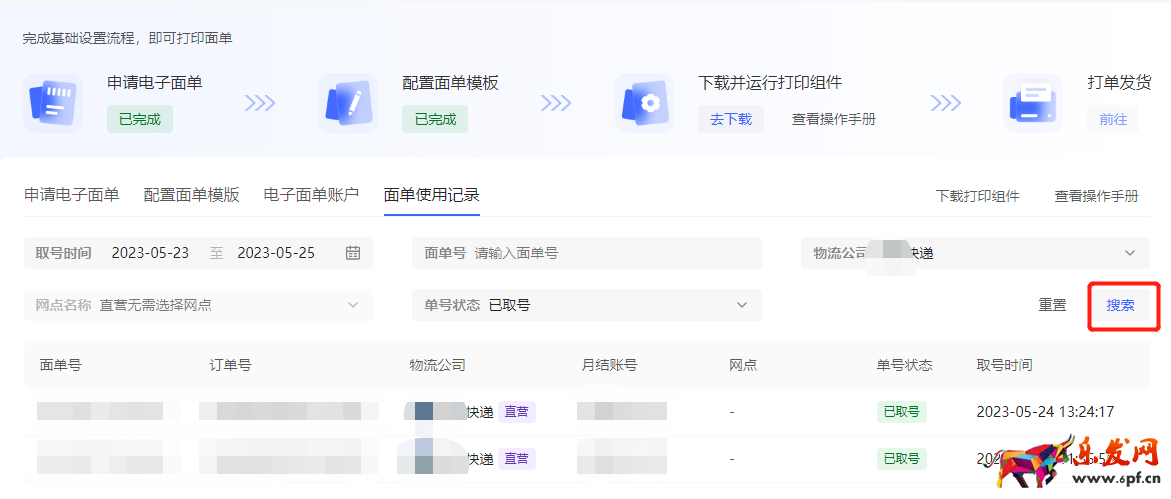Click 直营 tag in the second row
1171x499 pixels.
tap(518, 458)
